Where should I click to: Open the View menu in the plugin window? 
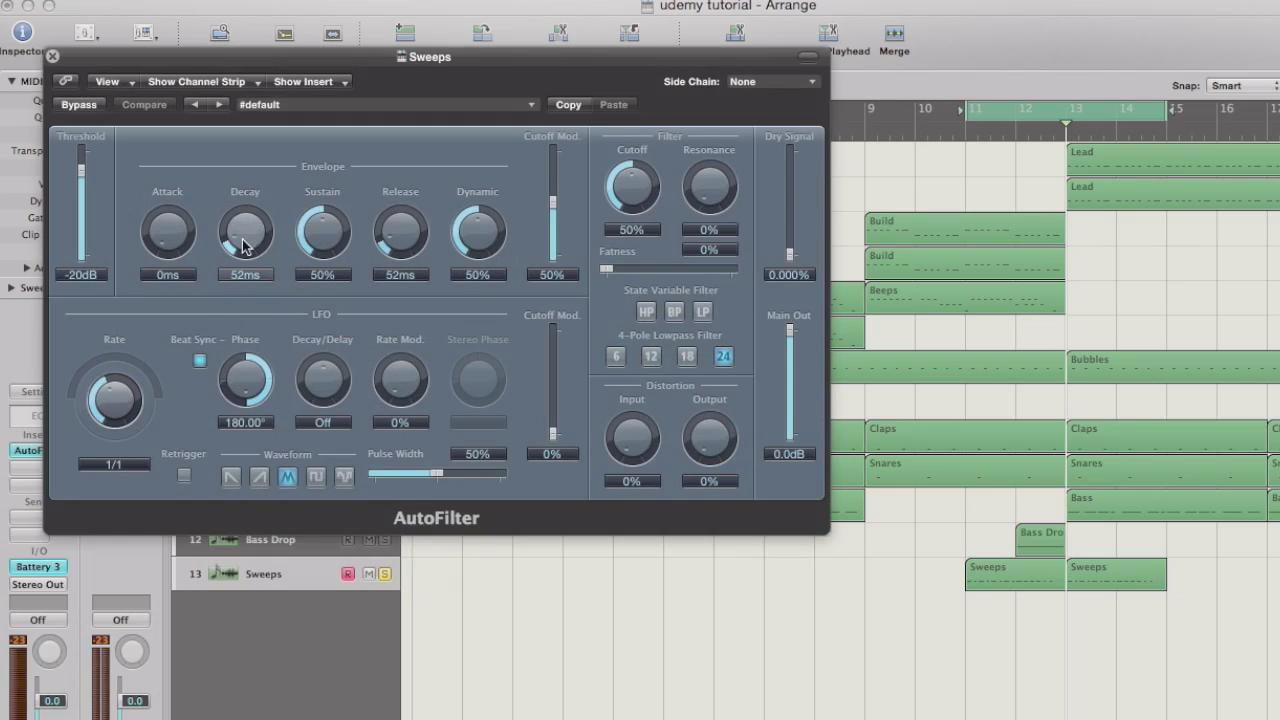107,81
